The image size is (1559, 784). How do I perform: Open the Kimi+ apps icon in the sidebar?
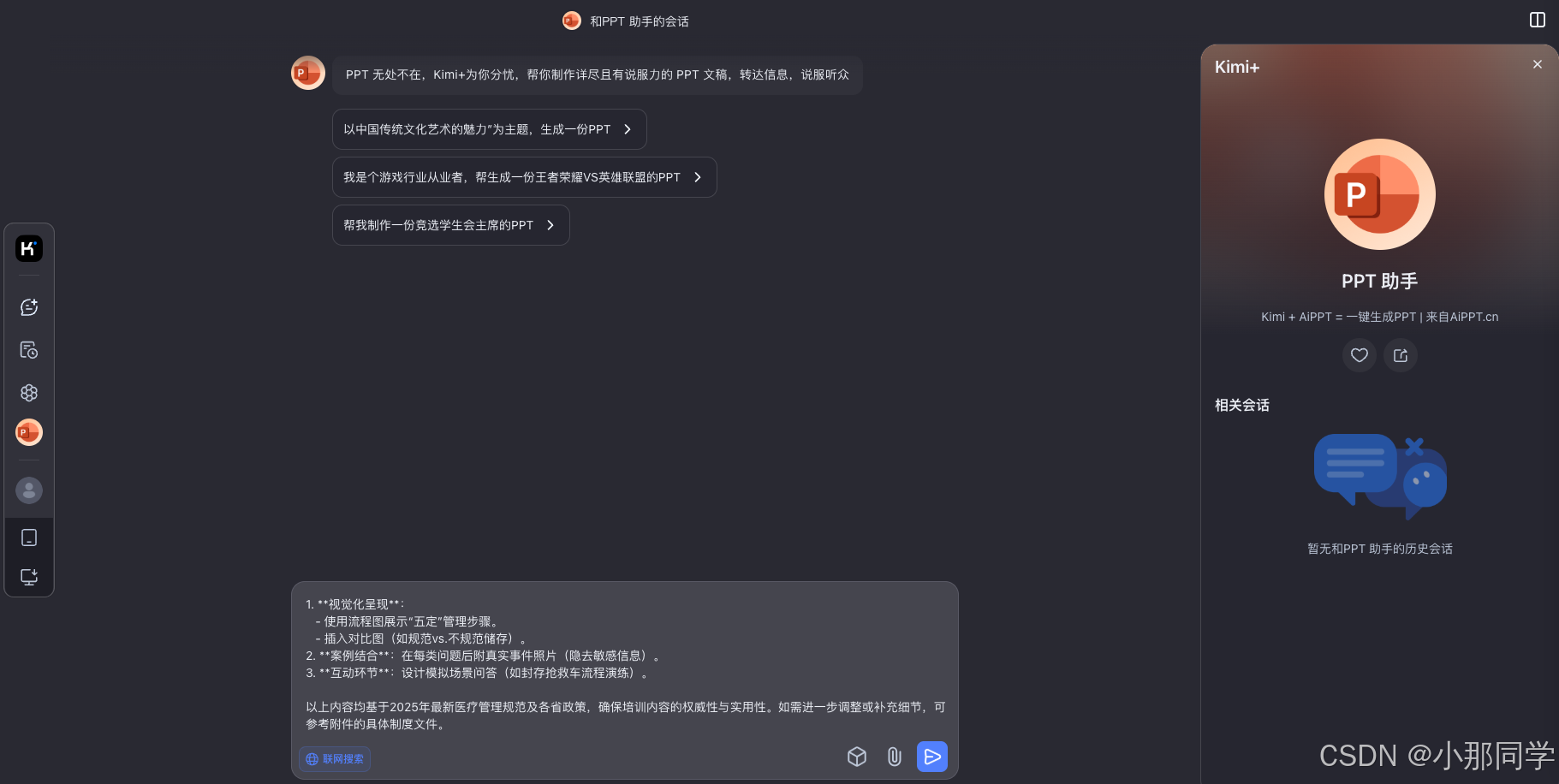coord(29,392)
